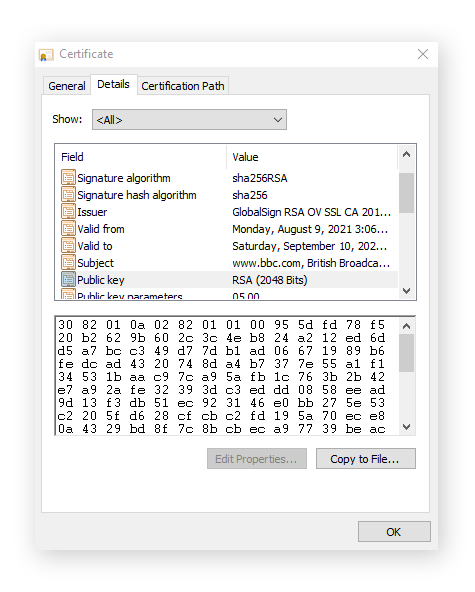Click the hex row starting with 34 53
Viewport: 475px width, 592px height.
[221, 377]
